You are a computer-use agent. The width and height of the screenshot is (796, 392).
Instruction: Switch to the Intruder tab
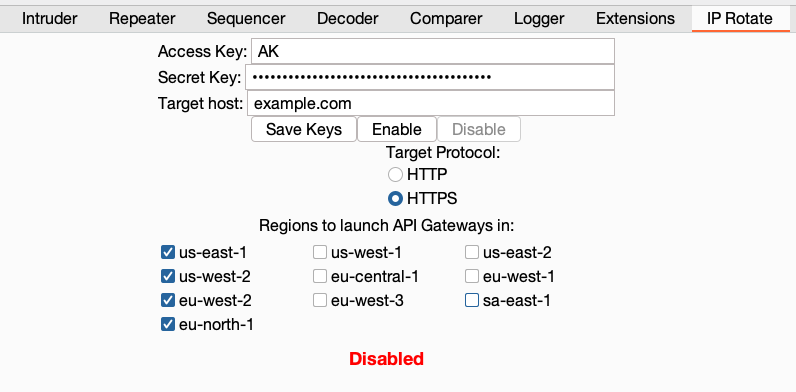50,19
